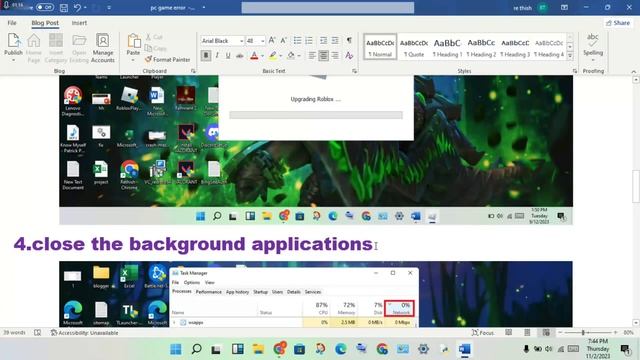This screenshot has height=360, width=640.
Task: Open highlight color dropdown arrow
Action: (281, 56)
